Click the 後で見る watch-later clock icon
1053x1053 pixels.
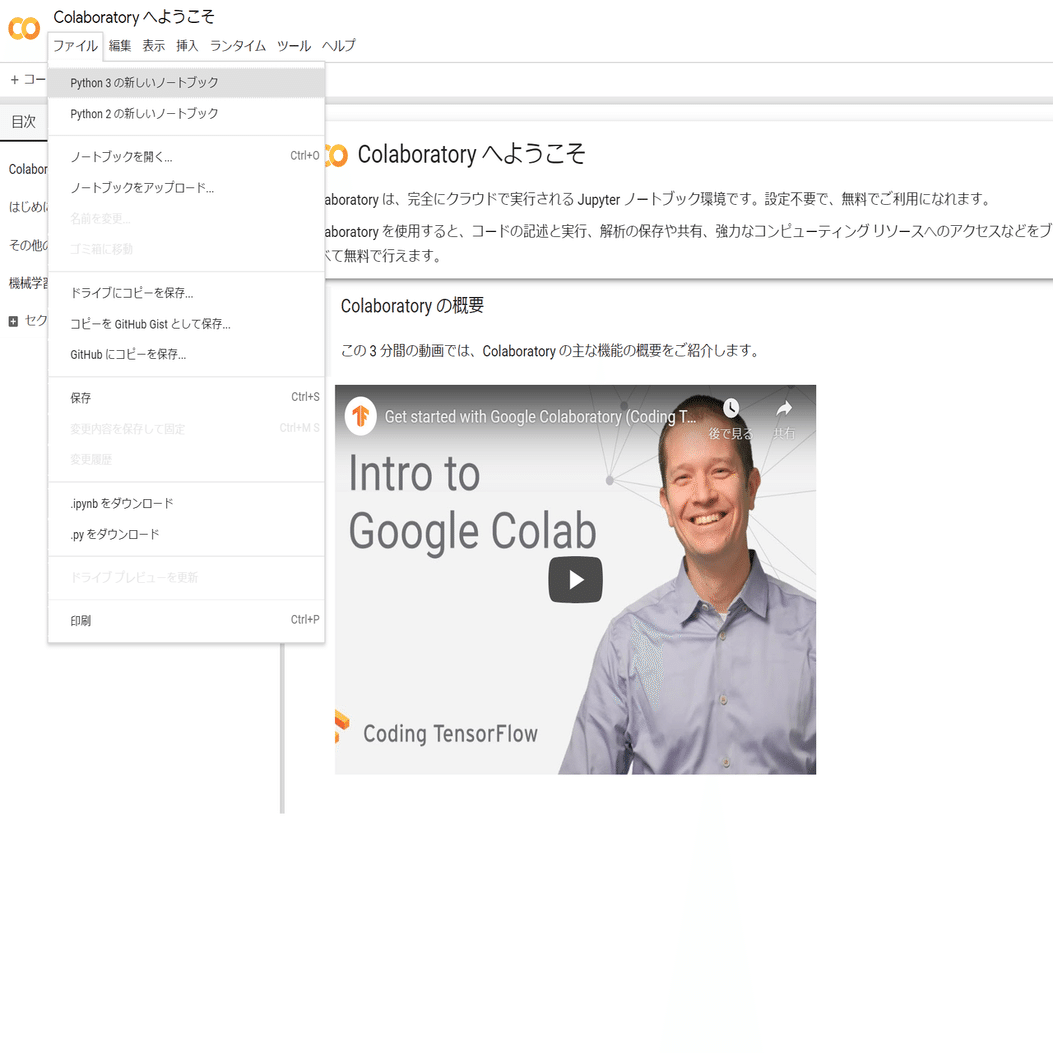coord(731,408)
